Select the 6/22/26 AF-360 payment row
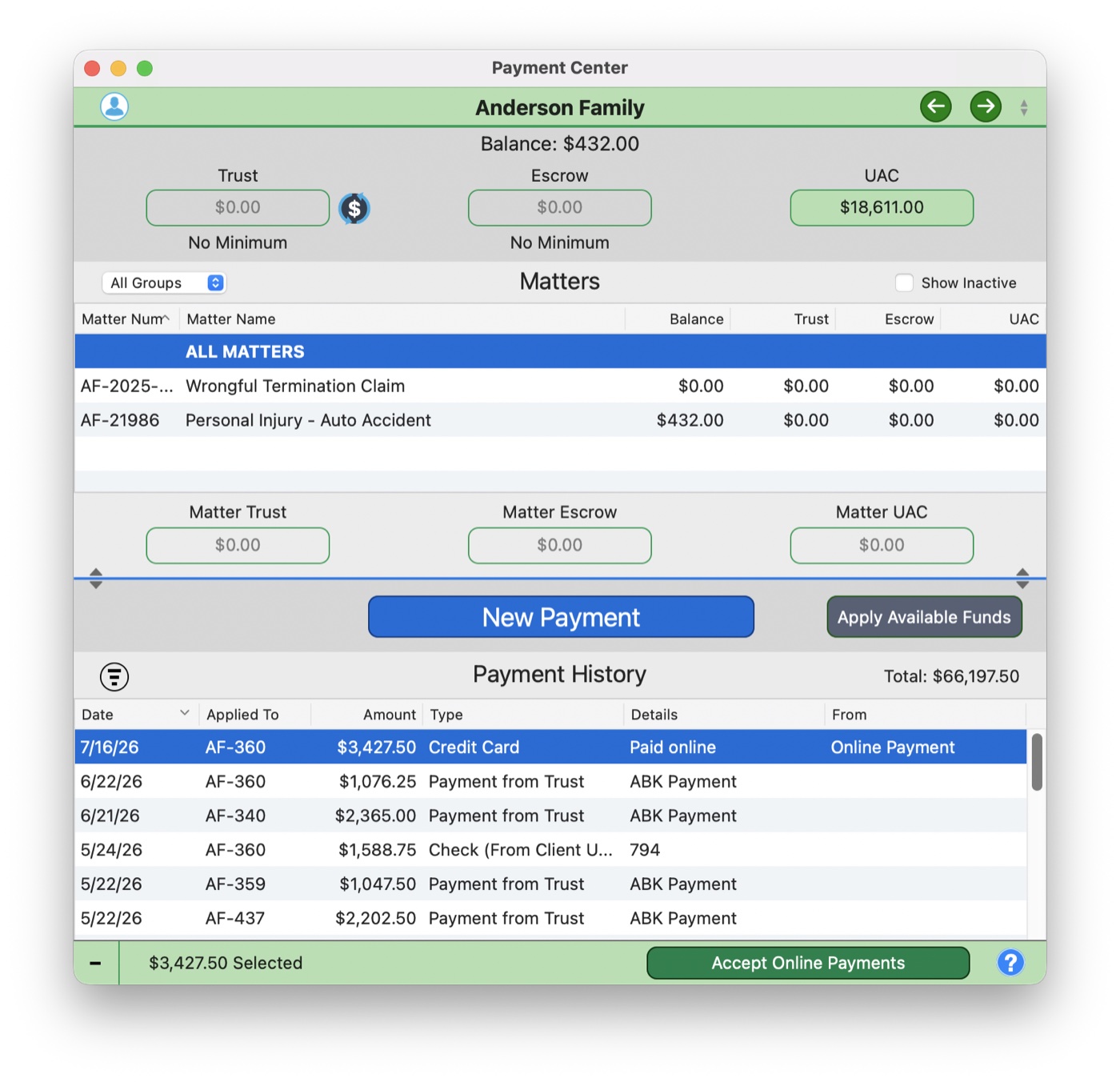Screen dimensions: 1120x1082 coord(550,781)
